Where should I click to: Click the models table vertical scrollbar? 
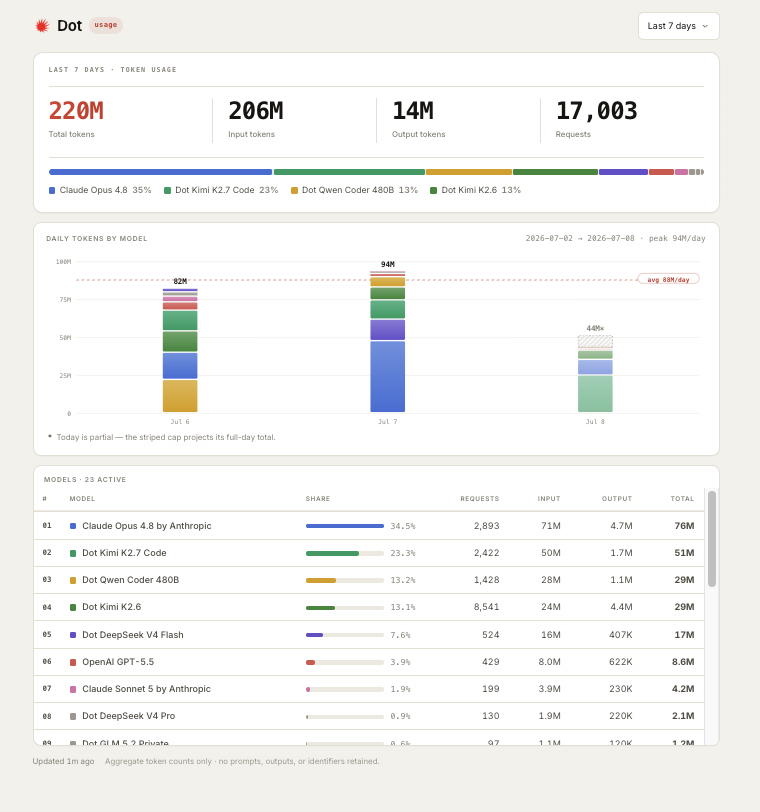[x=712, y=539]
